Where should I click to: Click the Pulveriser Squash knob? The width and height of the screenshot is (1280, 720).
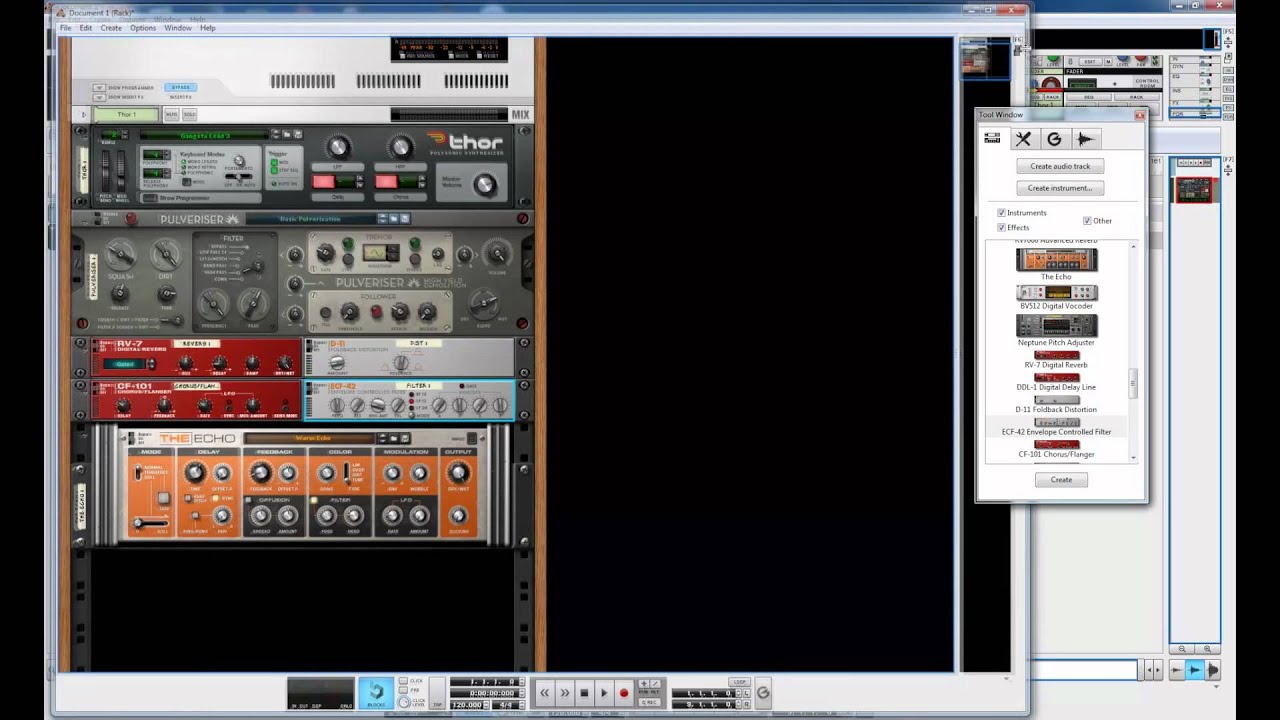pyautogui.click(x=120, y=255)
